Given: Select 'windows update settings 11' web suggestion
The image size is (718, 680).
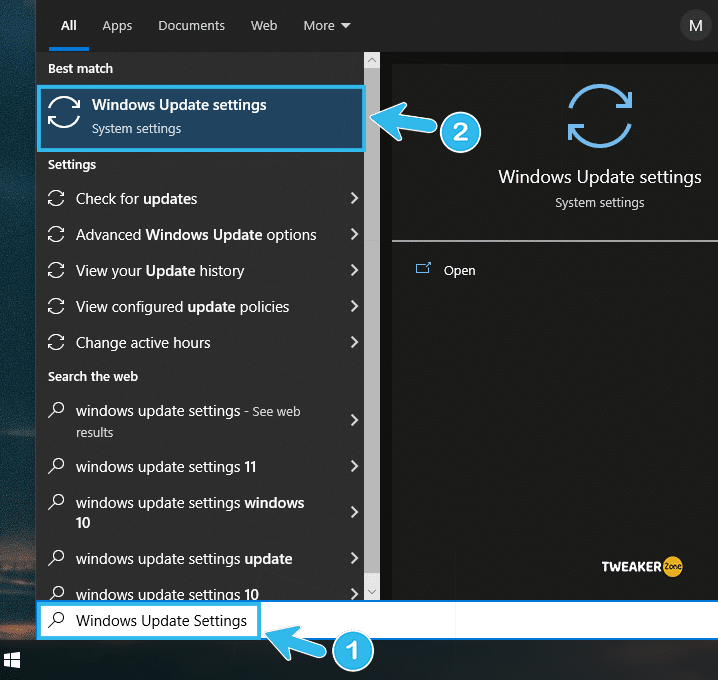Looking at the screenshot, I should point(201,466).
